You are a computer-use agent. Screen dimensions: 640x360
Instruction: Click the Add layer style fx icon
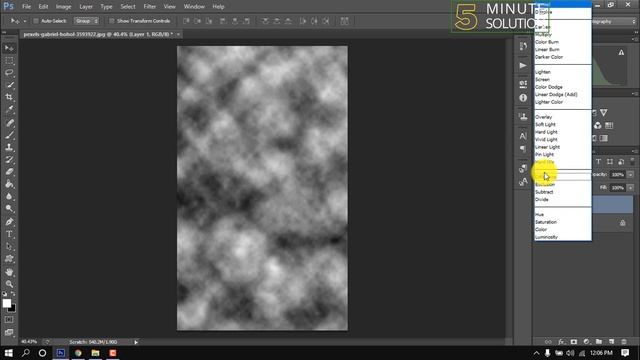(562, 342)
